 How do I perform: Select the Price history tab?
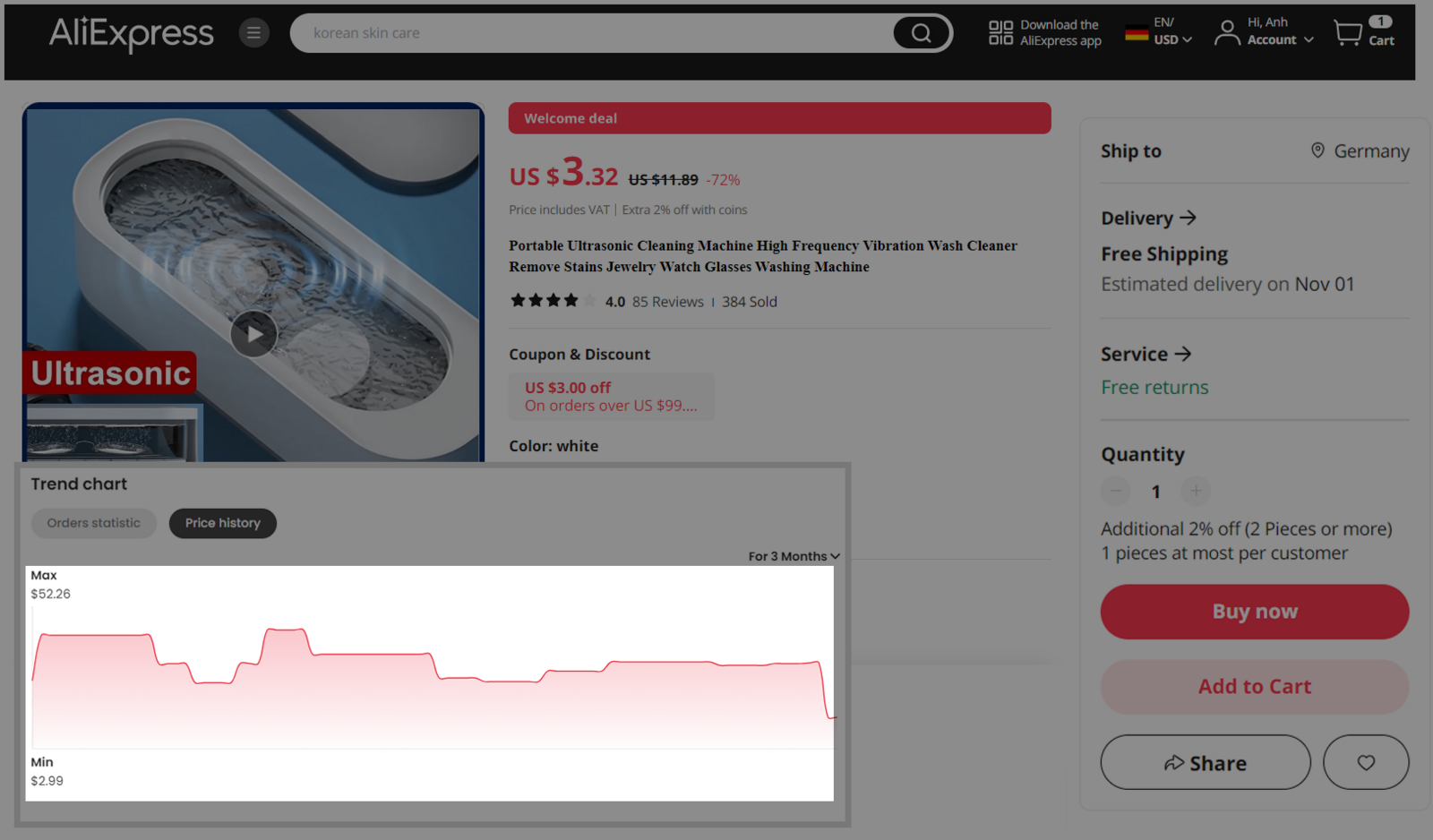pyautogui.click(x=222, y=523)
